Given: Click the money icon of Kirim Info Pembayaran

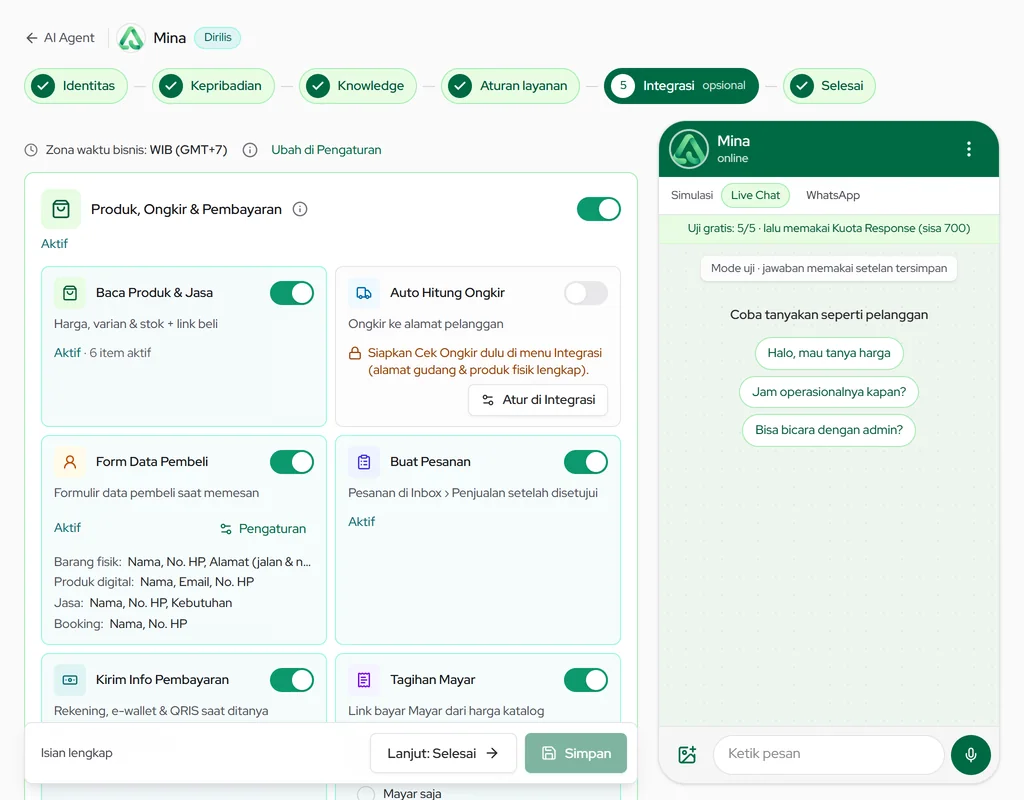Looking at the screenshot, I should pyautogui.click(x=70, y=680).
